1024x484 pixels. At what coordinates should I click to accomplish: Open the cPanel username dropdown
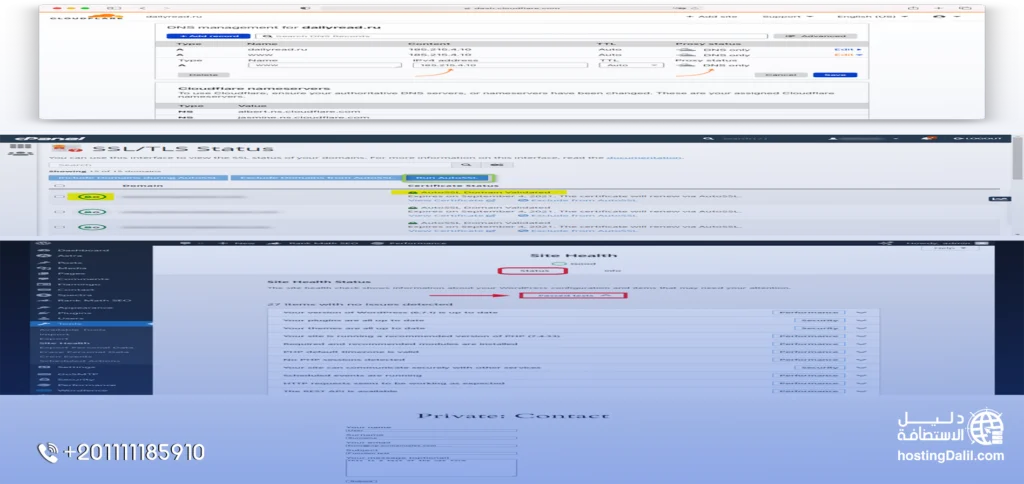[865, 138]
